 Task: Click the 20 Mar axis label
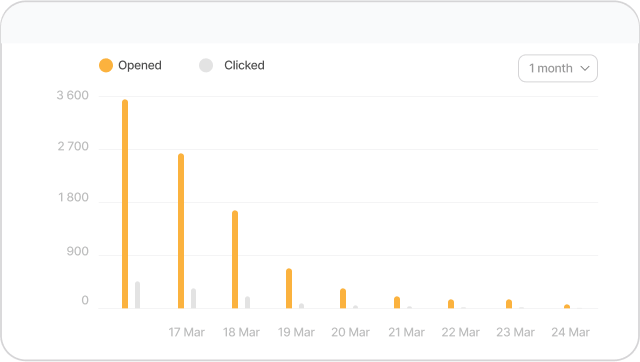point(351,332)
